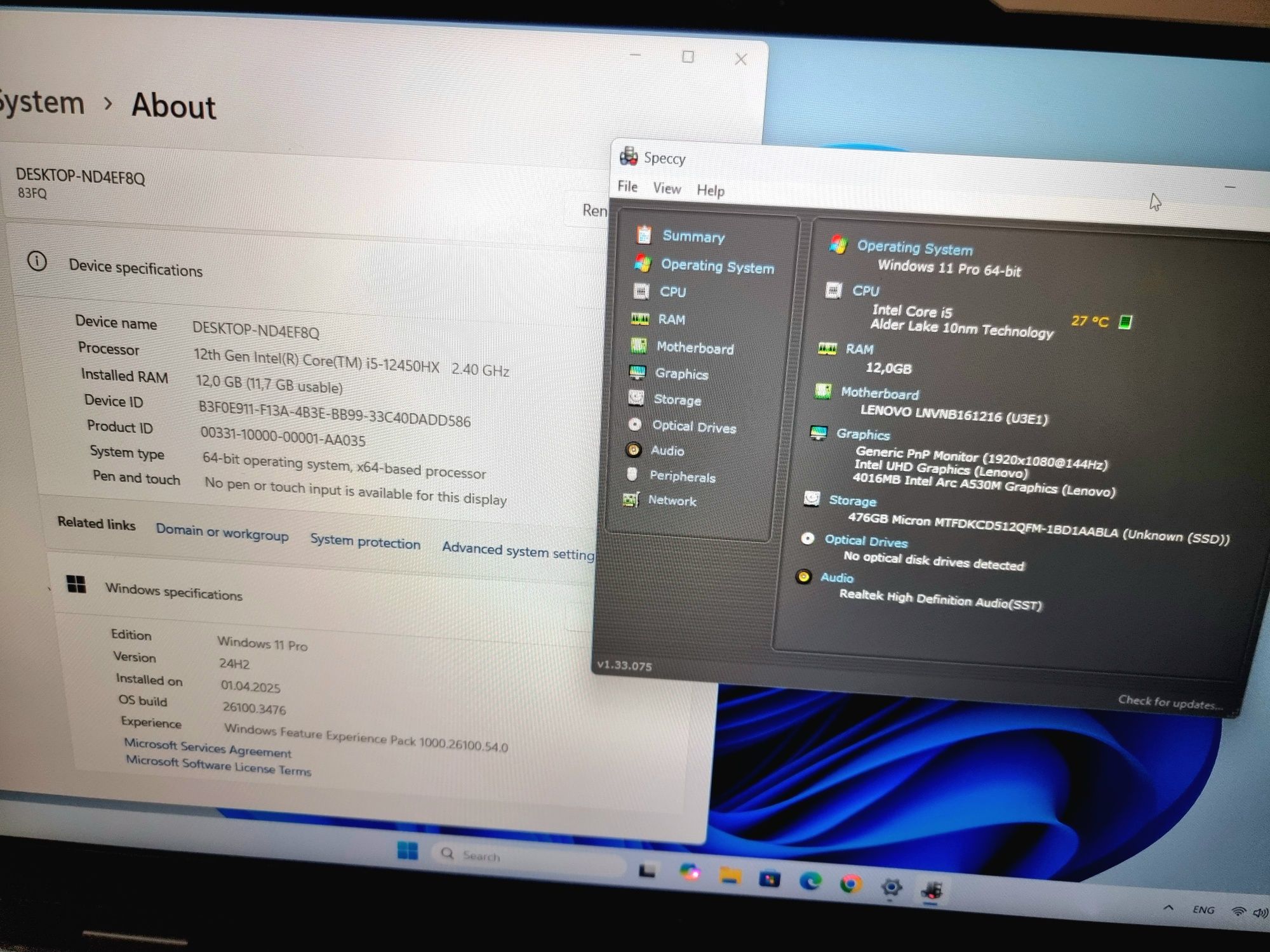
Task: Open Speccy File menu
Action: click(x=627, y=186)
